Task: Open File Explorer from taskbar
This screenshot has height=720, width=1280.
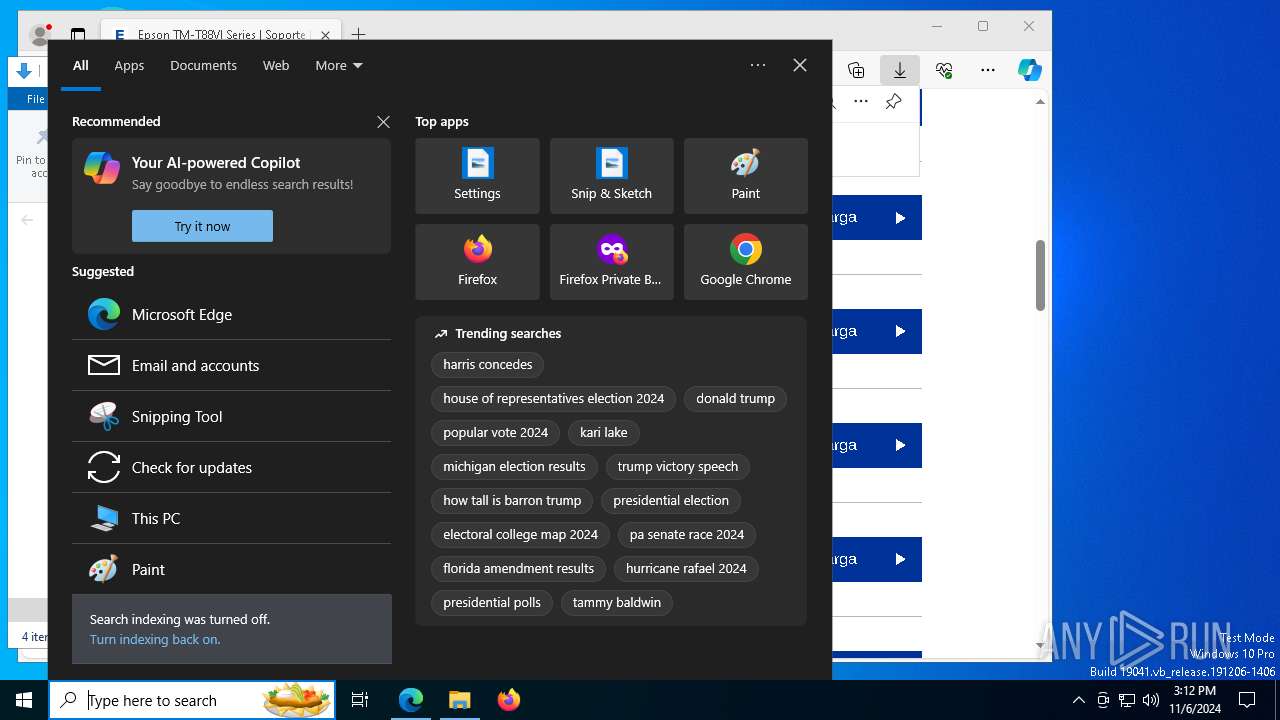Action: [459, 700]
